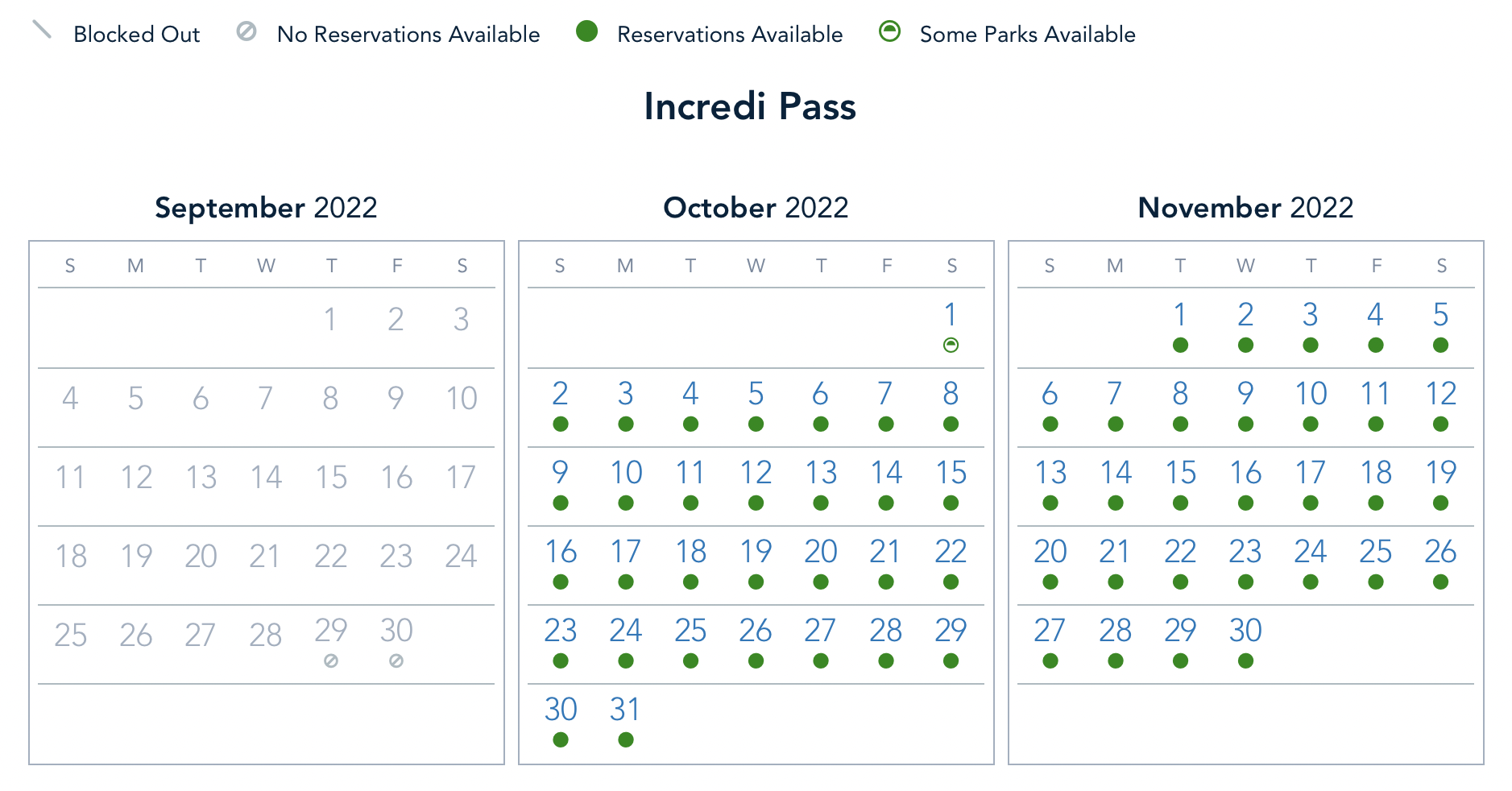Choose November 11 on the calendar
This screenshot has height=791, width=1512.
[x=1375, y=394]
